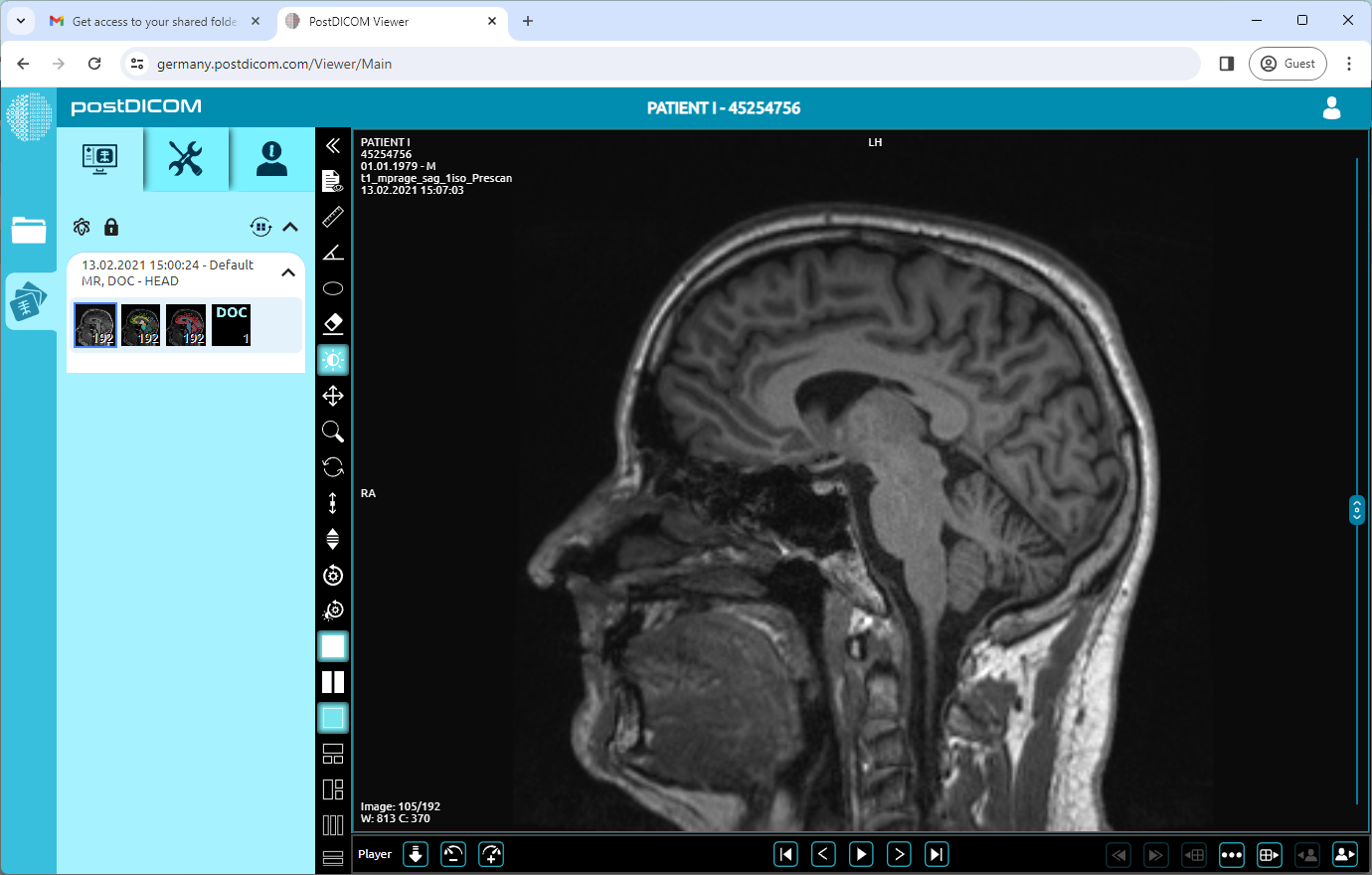The image size is (1372, 875).
Task: Select the eraser tool
Action: pyautogui.click(x=333, y=324)
